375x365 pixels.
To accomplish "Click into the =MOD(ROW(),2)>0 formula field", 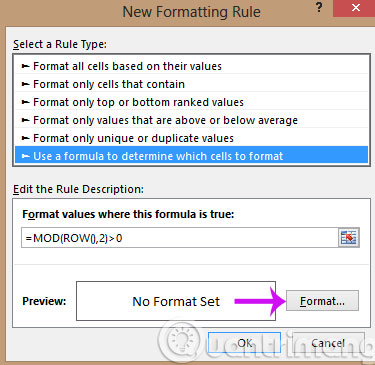I will pyautogui.click(x=180, y=238).
